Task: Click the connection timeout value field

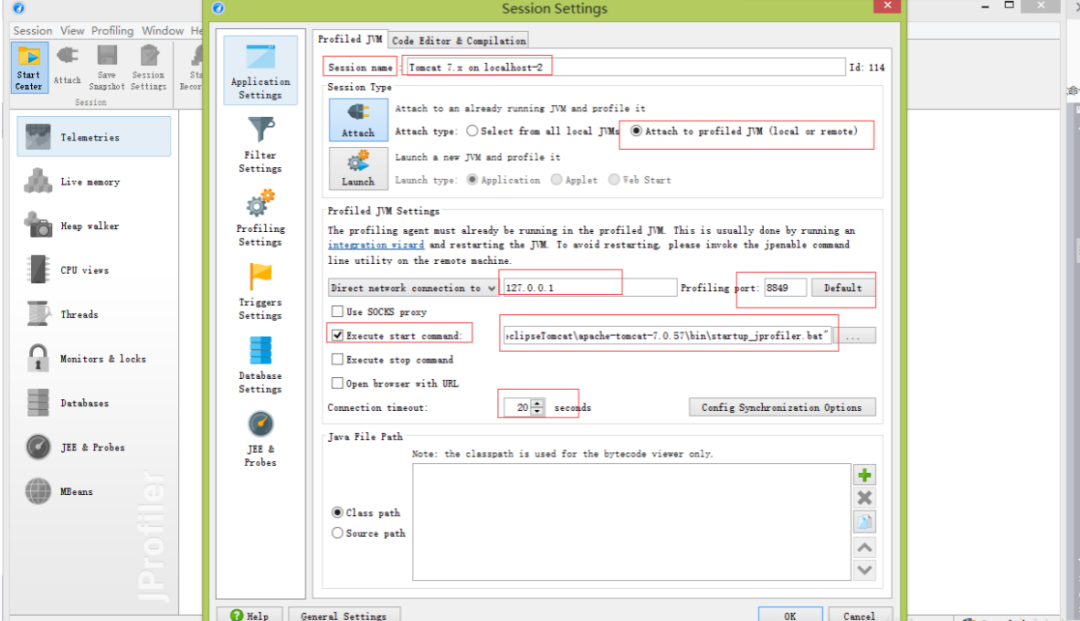Action: coord(518,408)
